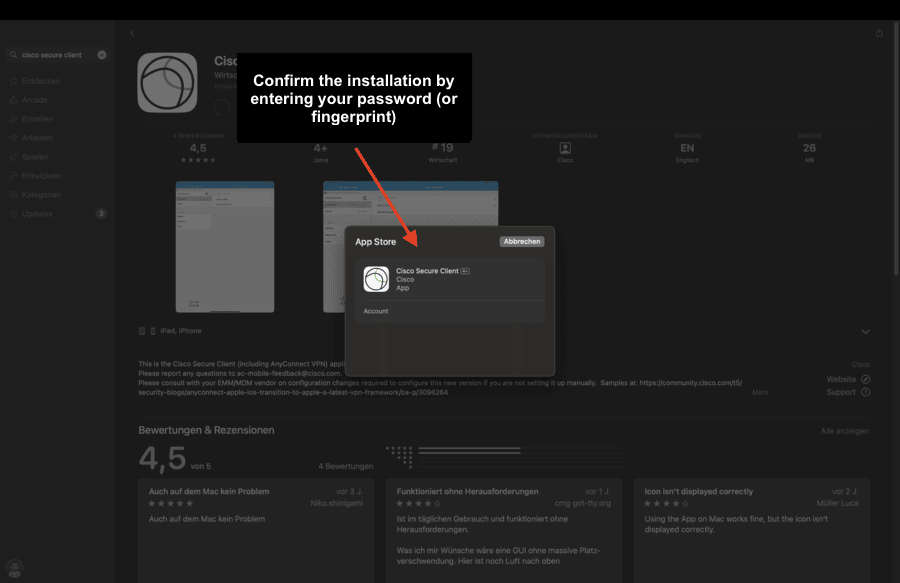Open review 'Auch auf dem Mac kein Problem'
This screenshot has width=900, height=583.
pos(256,531)
